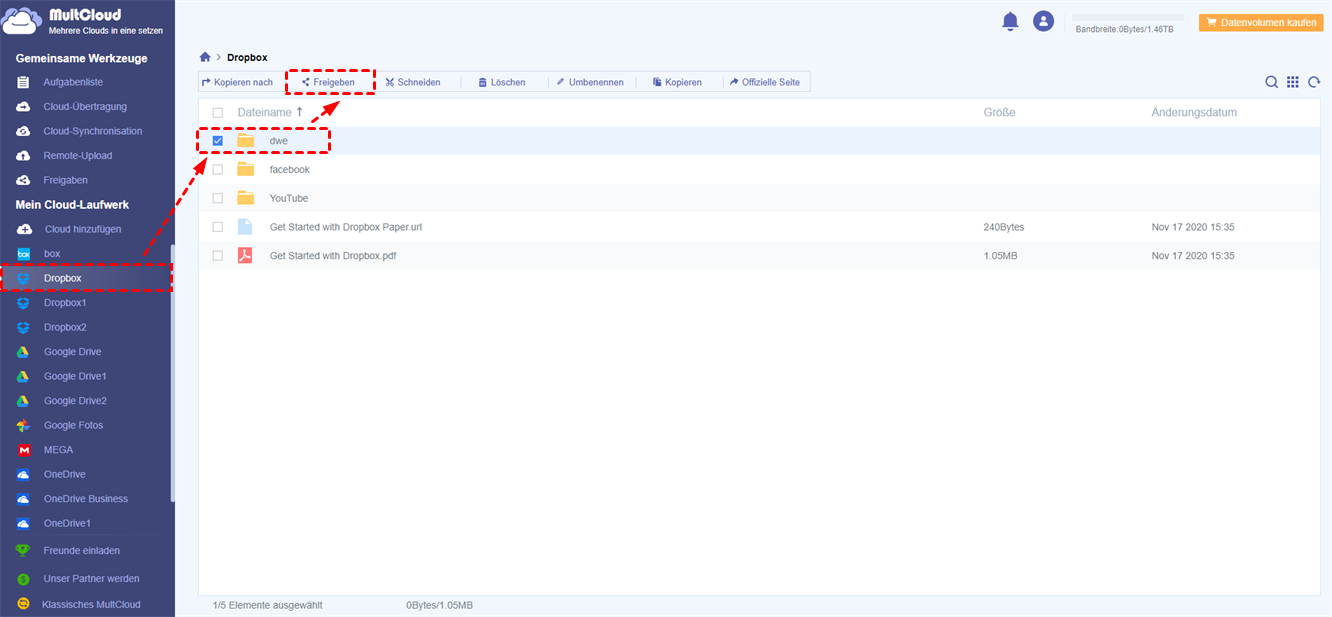1332x617 pixels.
Task: Click the Aufgabenliste clipboard icon
Action: click(23, 82)
